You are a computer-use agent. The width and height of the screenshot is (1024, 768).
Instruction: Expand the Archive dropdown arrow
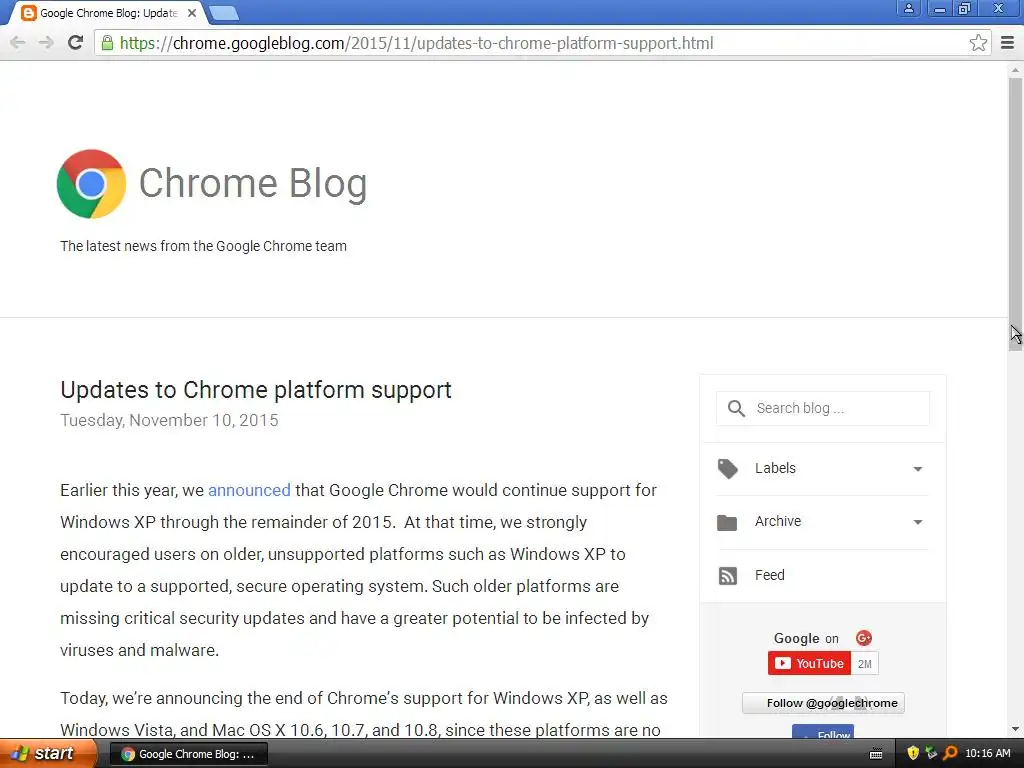[918, 522]
